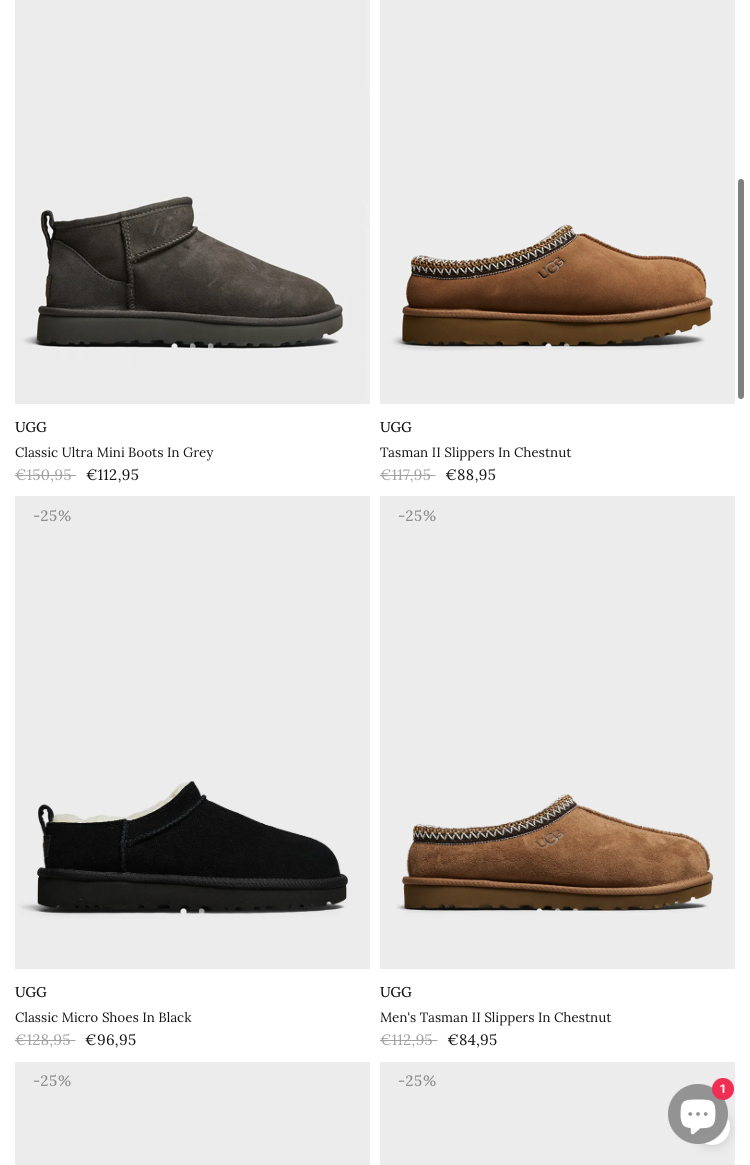Image resolution: width=750 pixels, height=1165 pixels.
Task: Open the grey Classic Ultra Mini boot image
Action: point(192,201)
